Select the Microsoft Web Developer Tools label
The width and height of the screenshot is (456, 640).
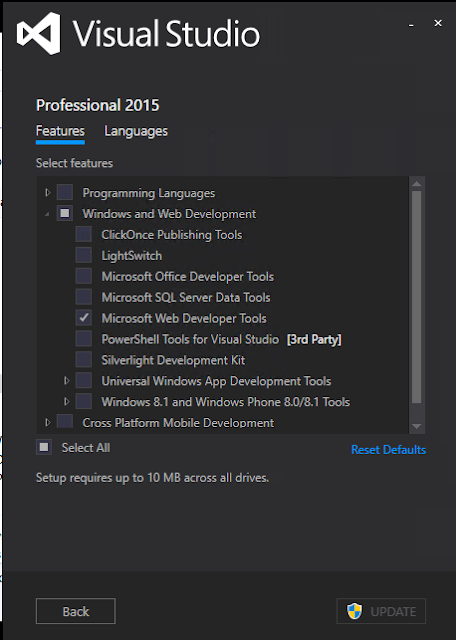[x=184, y=318]
